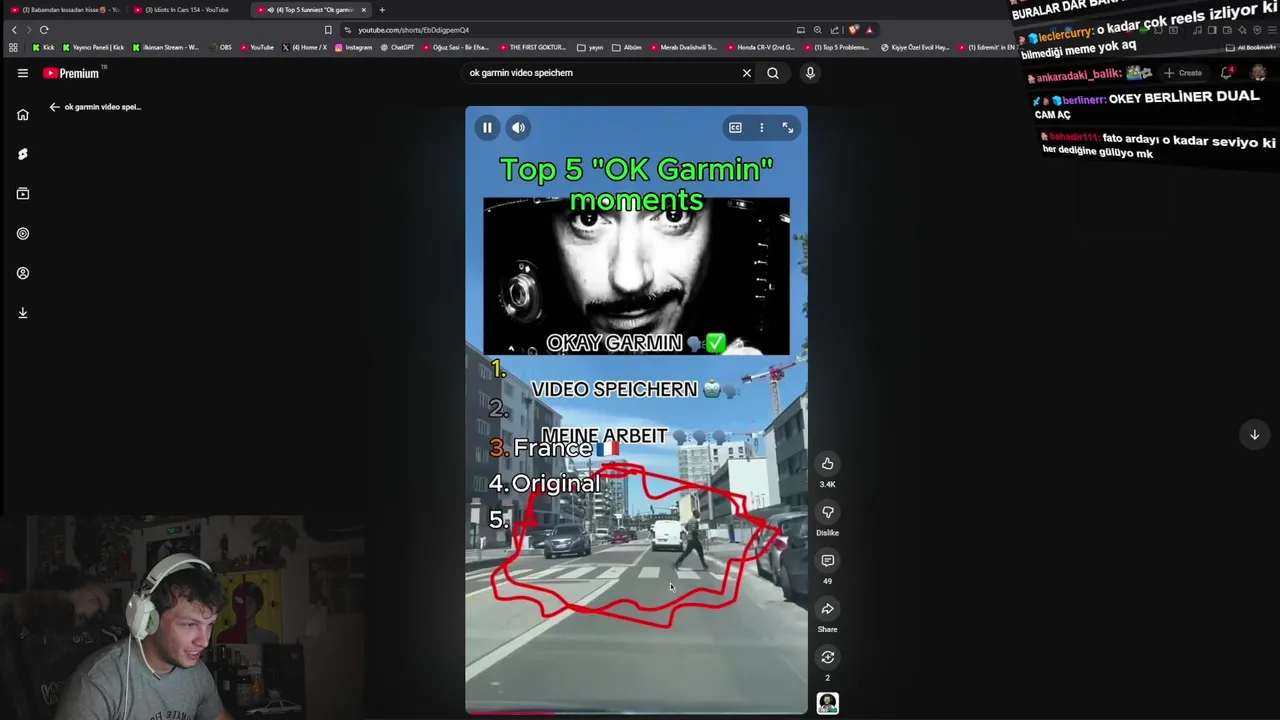The image size is (1280, 720).
Task: Open the Instagram bookmark
Action: pyautogui.click(x=354, y=47)
